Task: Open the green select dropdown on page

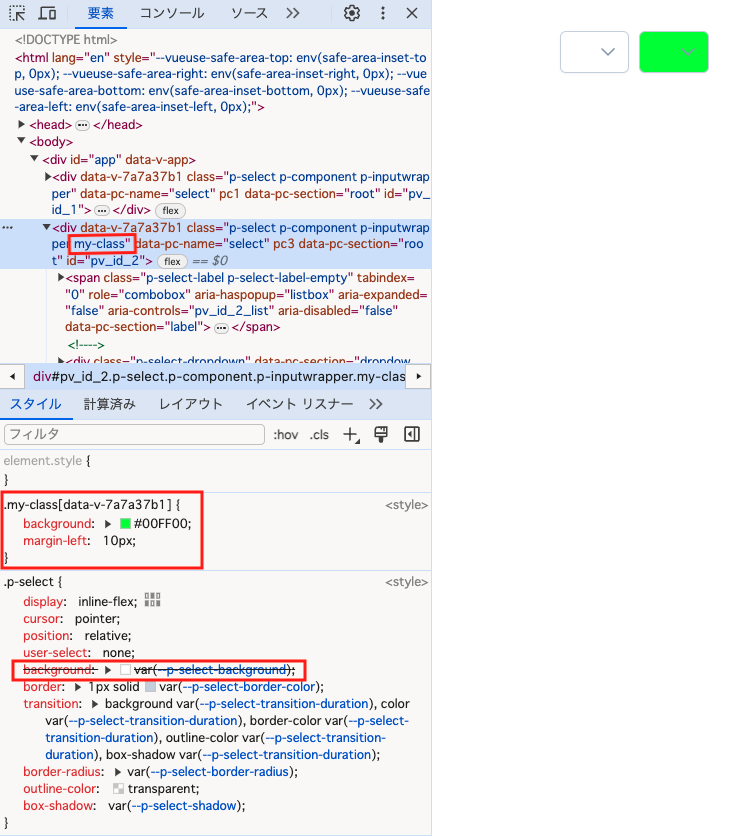Action: pos(674,52)
